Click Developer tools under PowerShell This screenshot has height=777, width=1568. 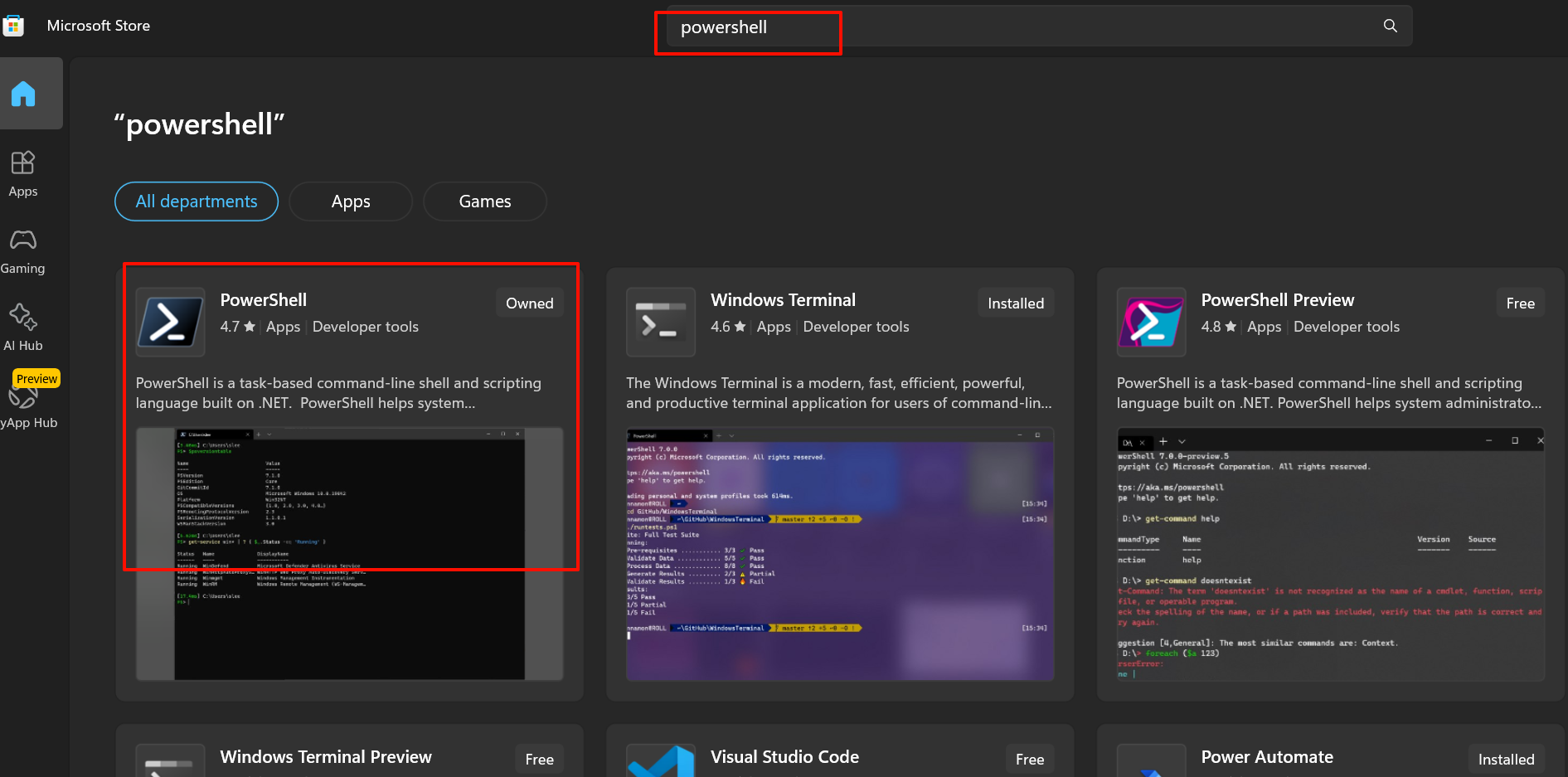(366, 327)
